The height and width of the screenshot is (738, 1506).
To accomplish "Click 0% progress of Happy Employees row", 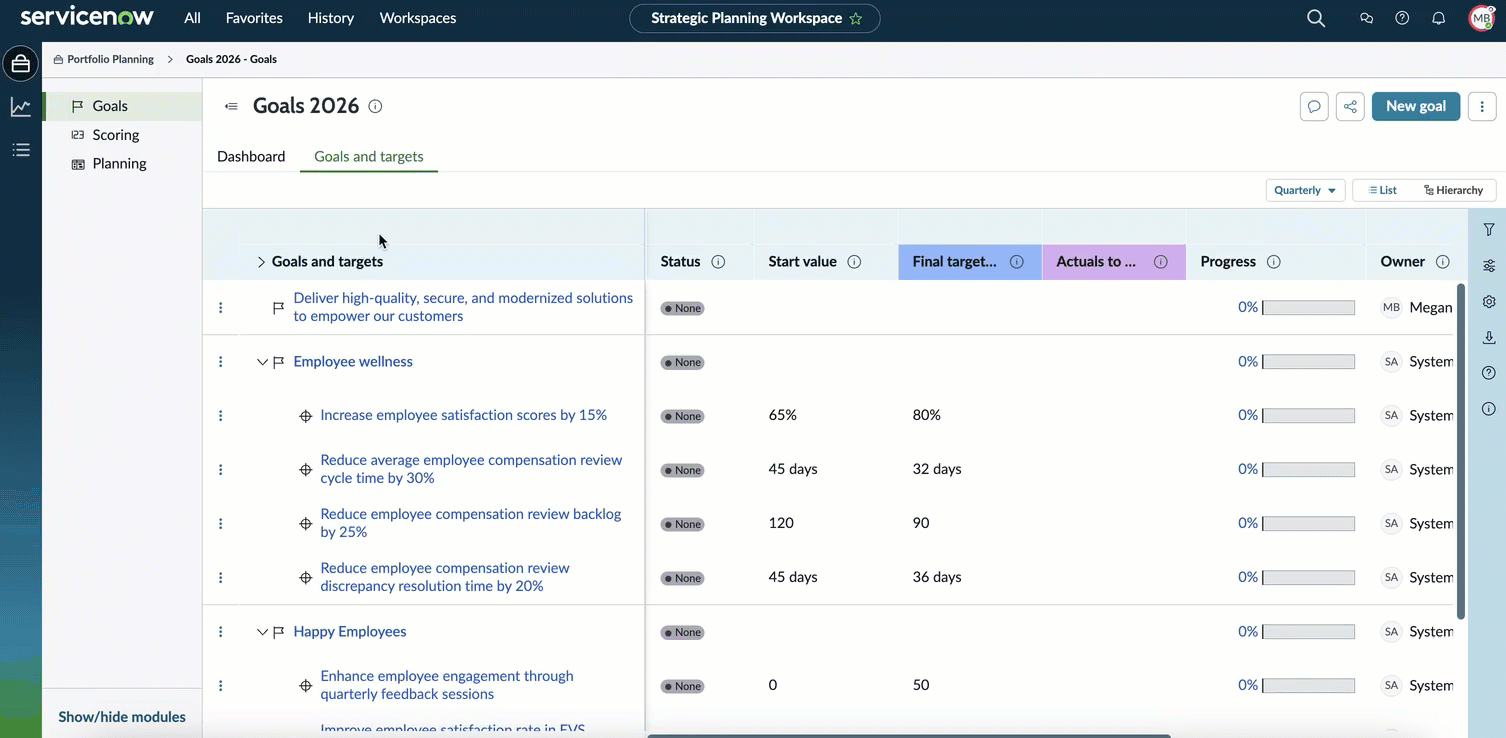I will click(x=1248, y=632).
